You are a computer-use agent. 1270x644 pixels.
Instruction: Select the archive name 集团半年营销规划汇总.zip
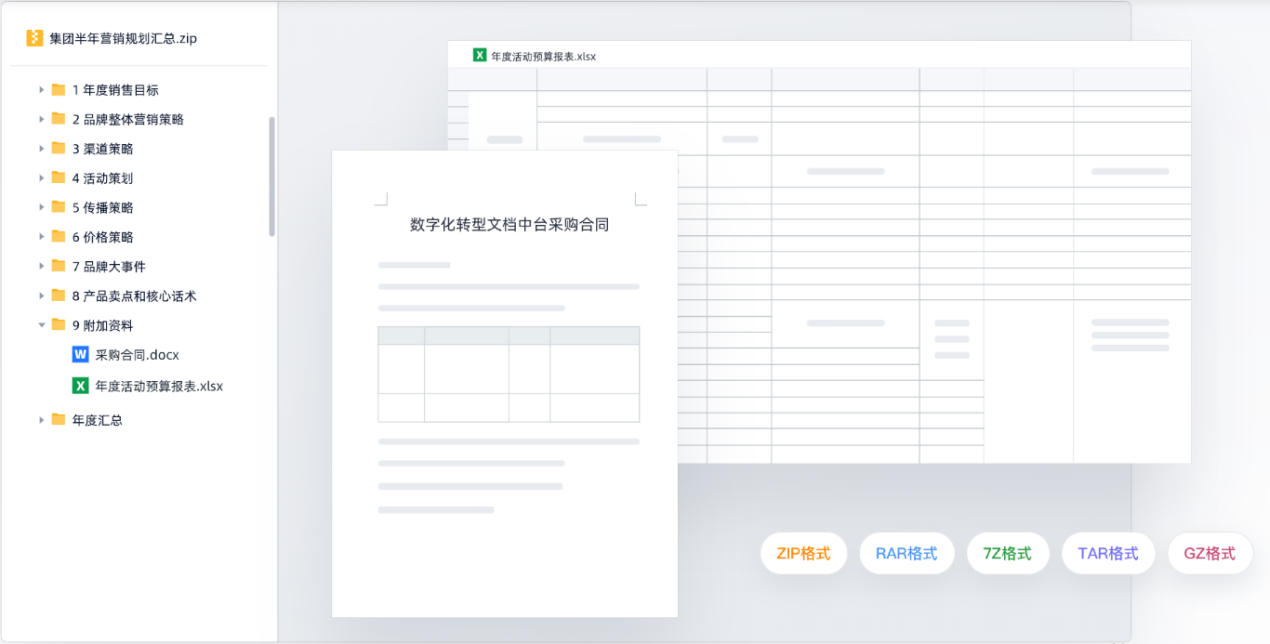coord(123,39)
